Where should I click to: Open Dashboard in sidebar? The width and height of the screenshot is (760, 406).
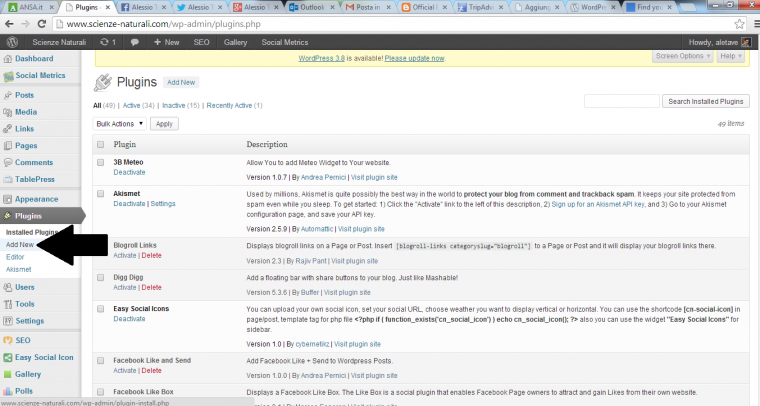coord(33,59)
